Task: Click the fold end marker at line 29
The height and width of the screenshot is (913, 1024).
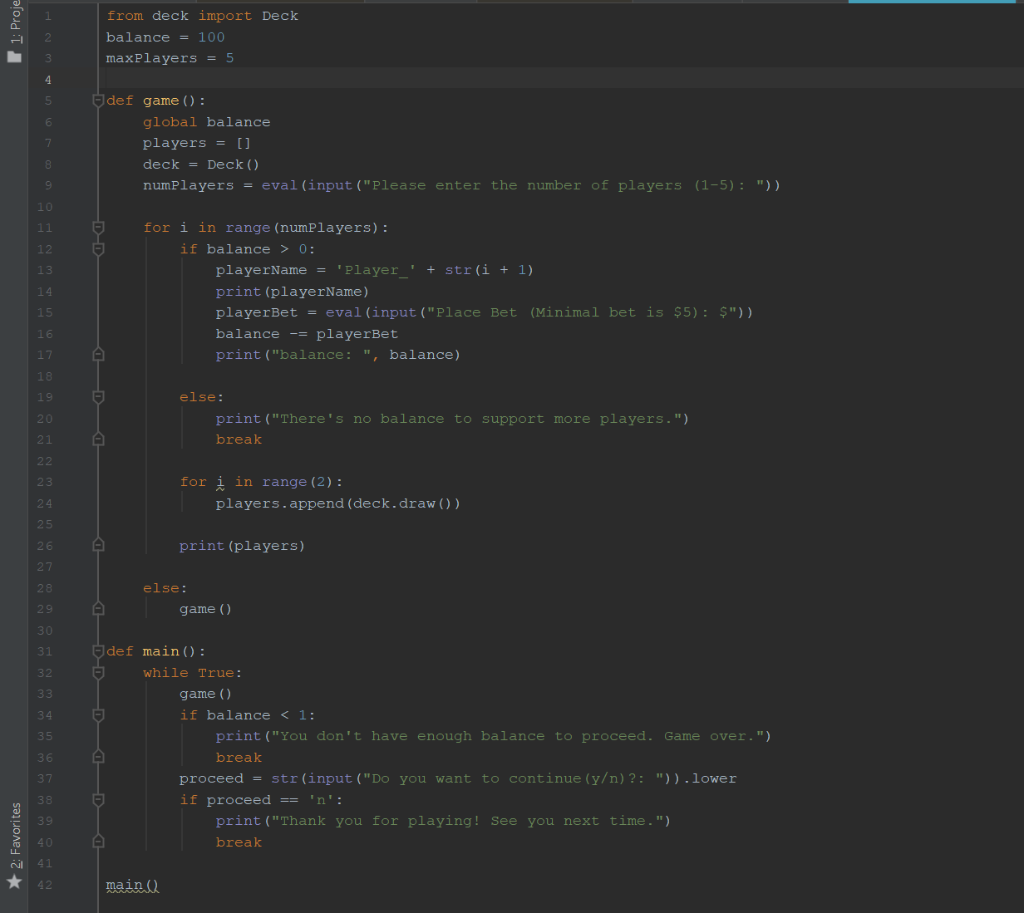Action: (99, 609)
